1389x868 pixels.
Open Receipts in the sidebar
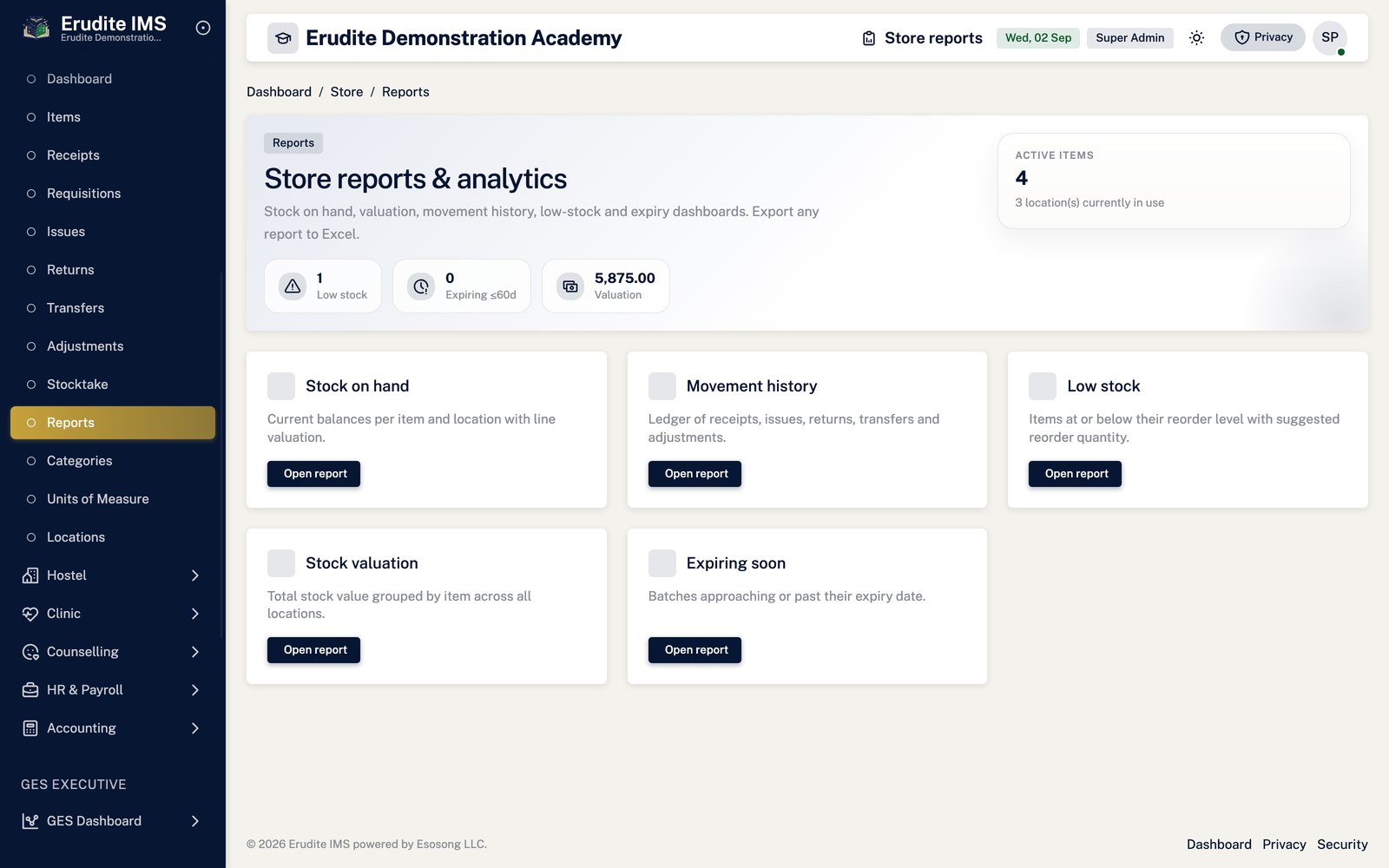coord(113,155)
